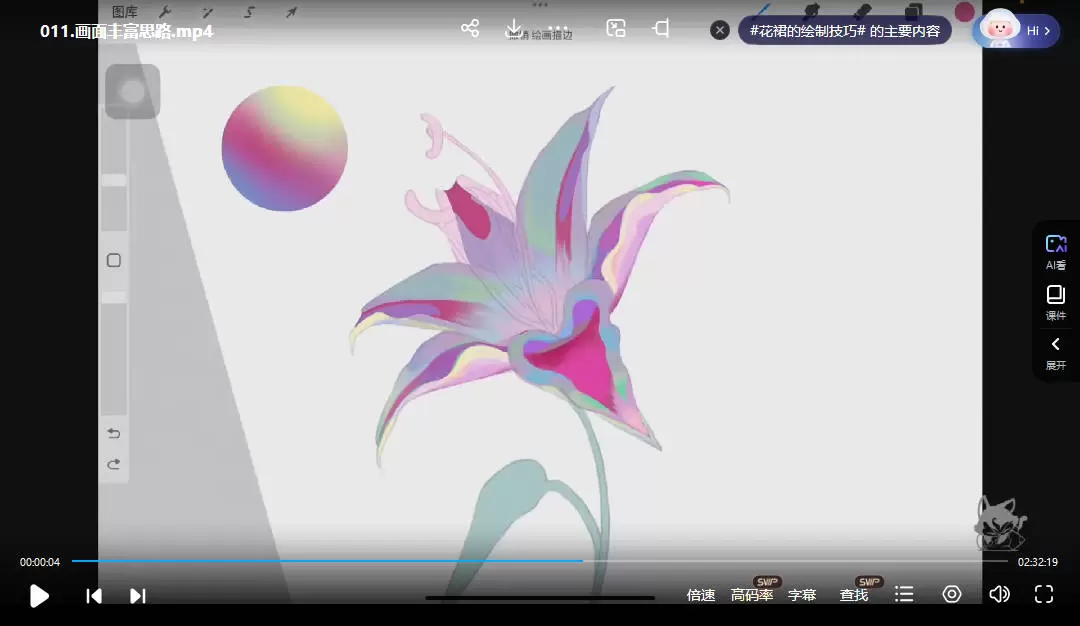Screen dimensions: 1080x626
Task: Click the Procreate smudge tool icon
Action: tap(812, 11)
